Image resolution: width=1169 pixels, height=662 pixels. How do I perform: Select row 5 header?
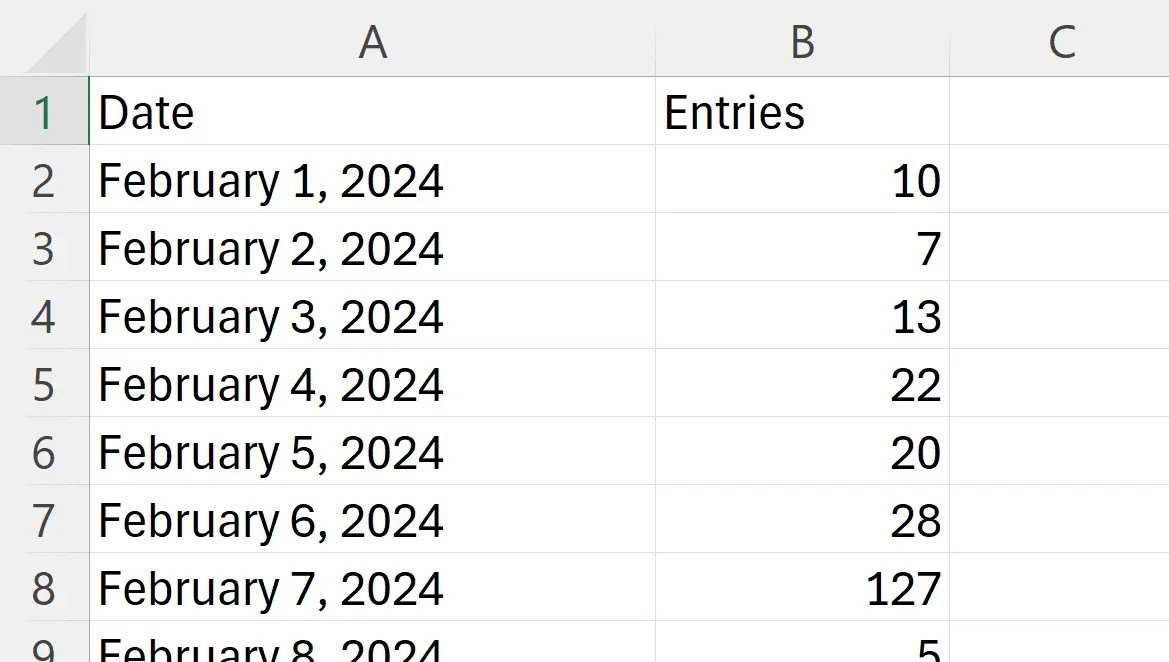[x=45, y=385]
